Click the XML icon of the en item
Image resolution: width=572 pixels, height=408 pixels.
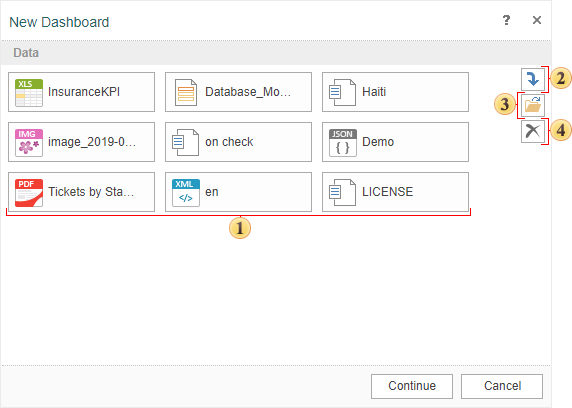point(186,193)
